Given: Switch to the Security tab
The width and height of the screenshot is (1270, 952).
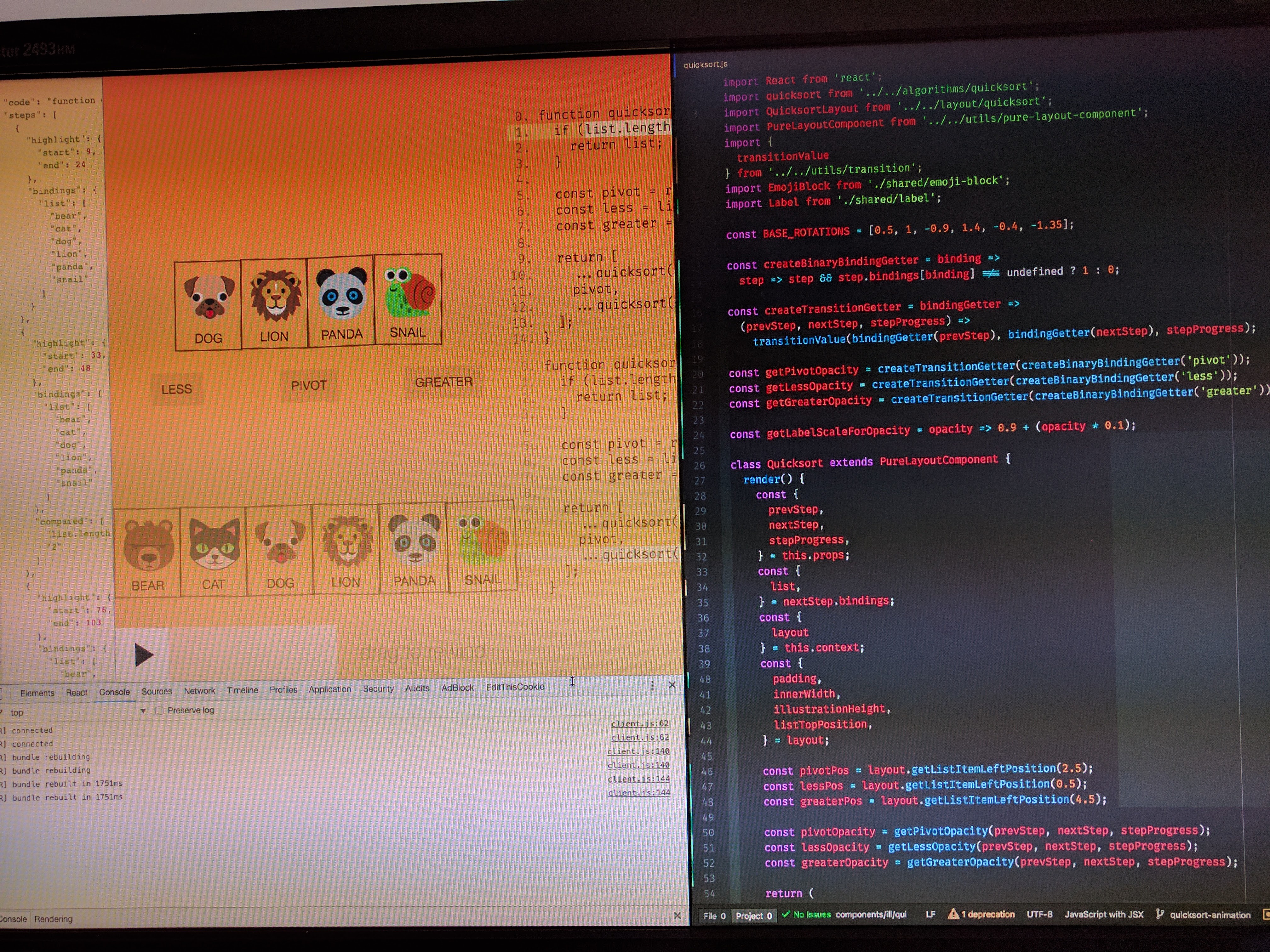Looking at the screenshot, I should click(378, 688).
